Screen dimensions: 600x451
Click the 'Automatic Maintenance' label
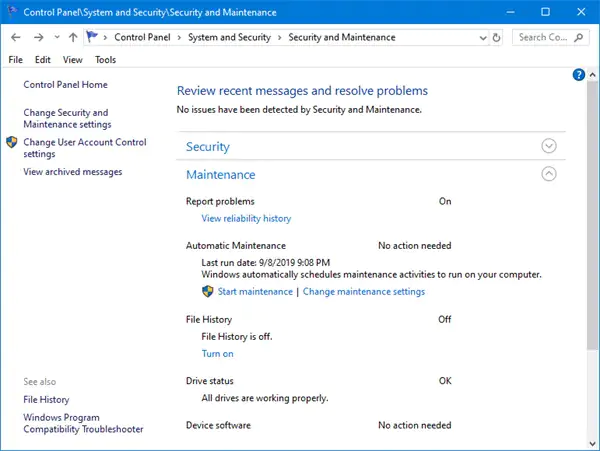pyautogui.click(x=236, y=246)
